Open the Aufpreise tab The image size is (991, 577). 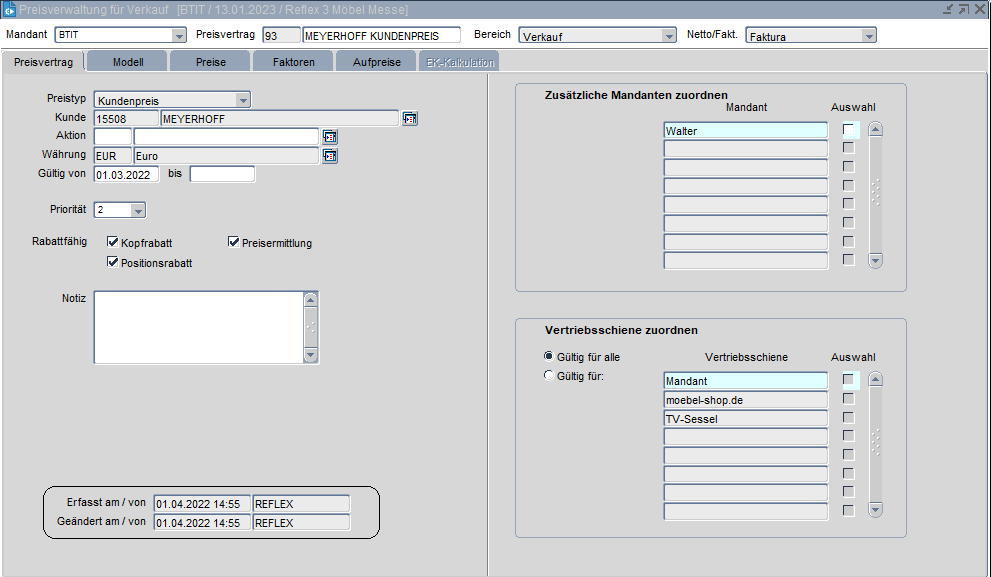(376, 62)
